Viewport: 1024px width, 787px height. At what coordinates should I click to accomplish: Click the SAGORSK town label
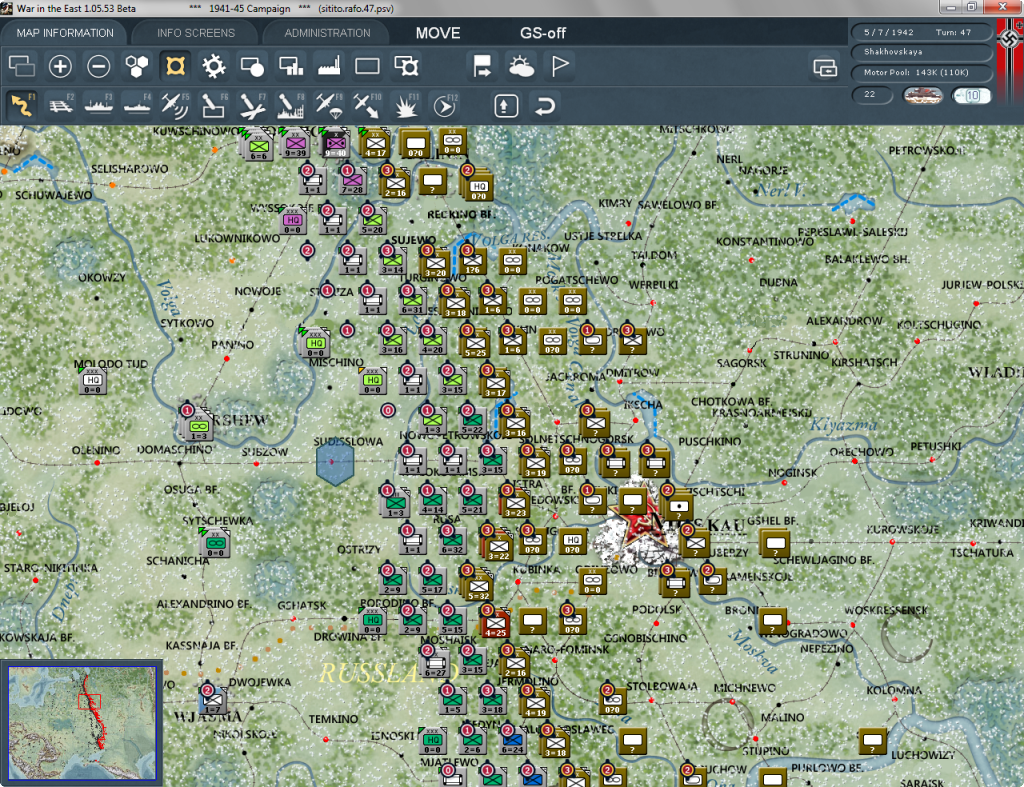point(741,363)
